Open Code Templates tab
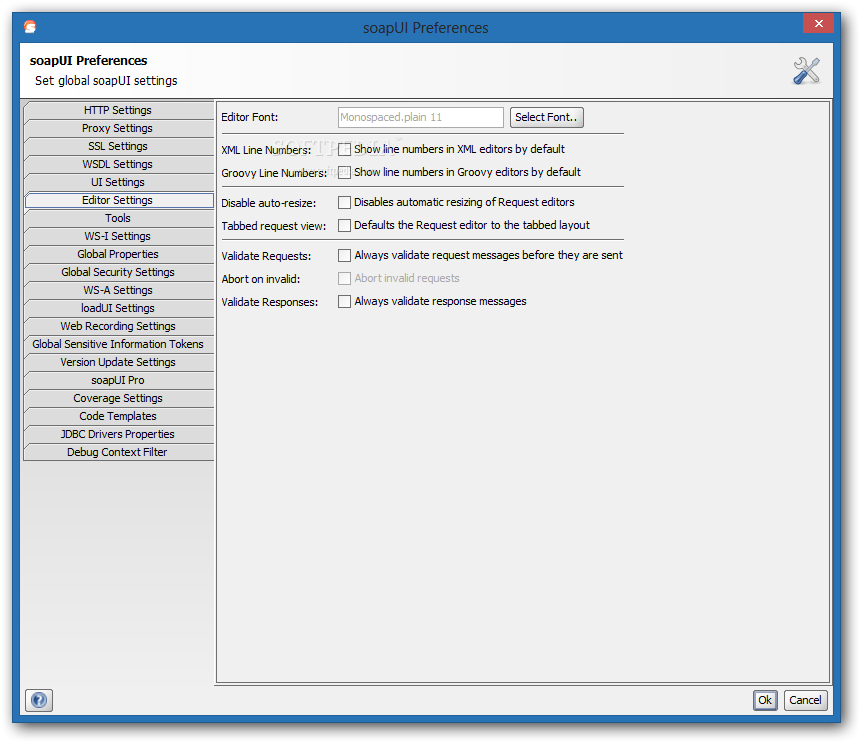The height and width of the screenshot is (743, 861). [x=118, y=417]
